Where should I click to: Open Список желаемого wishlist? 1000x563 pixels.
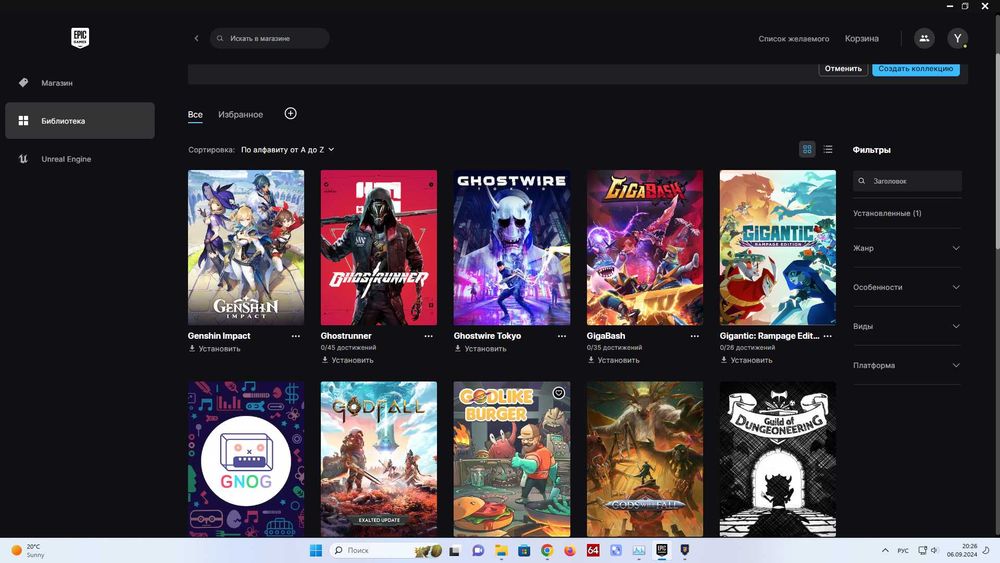(x=793, y=39)
